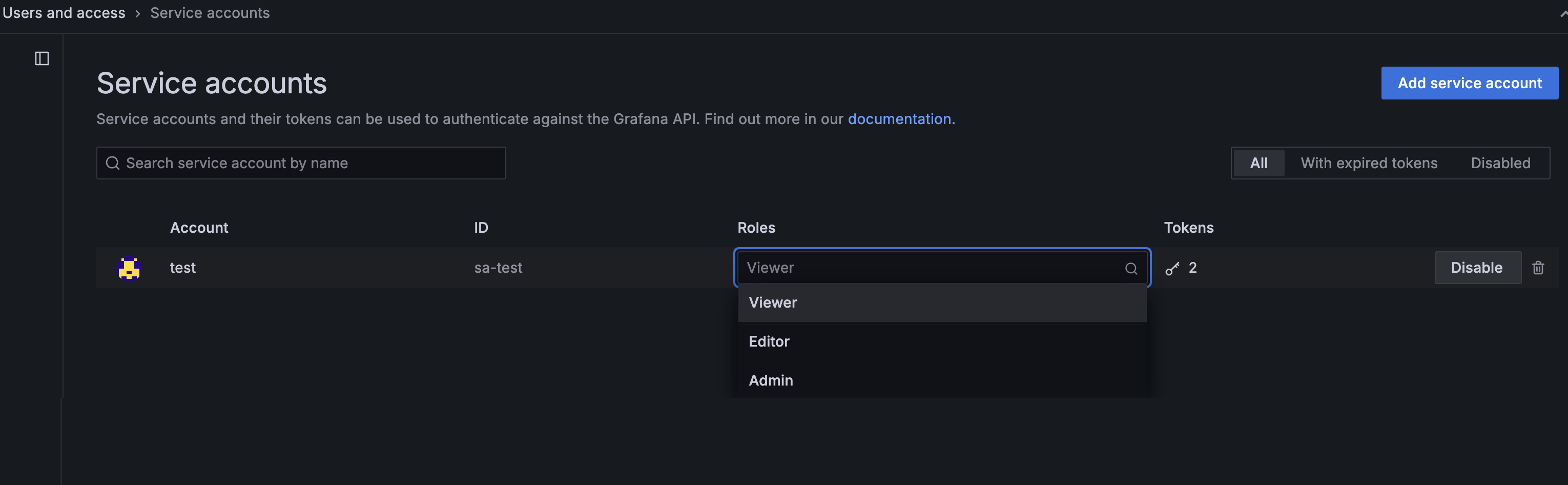Filter accounts with expired tokens
This screenshot has width=1568, height=485.
[1369, 163]
